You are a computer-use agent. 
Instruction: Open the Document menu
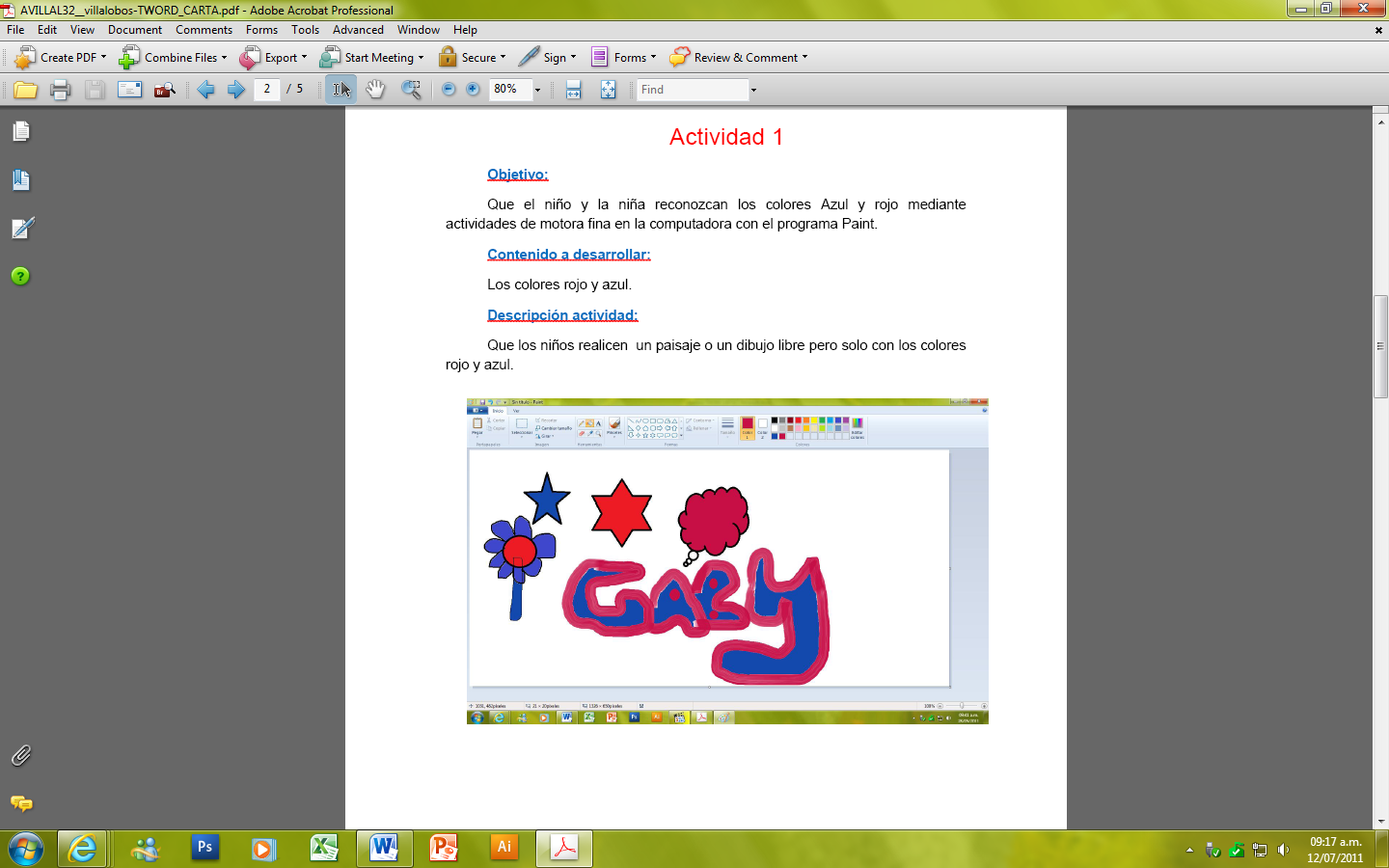point(134,30)
